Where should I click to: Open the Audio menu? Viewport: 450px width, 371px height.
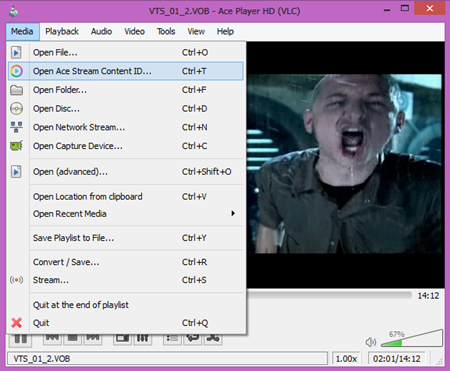101,32
